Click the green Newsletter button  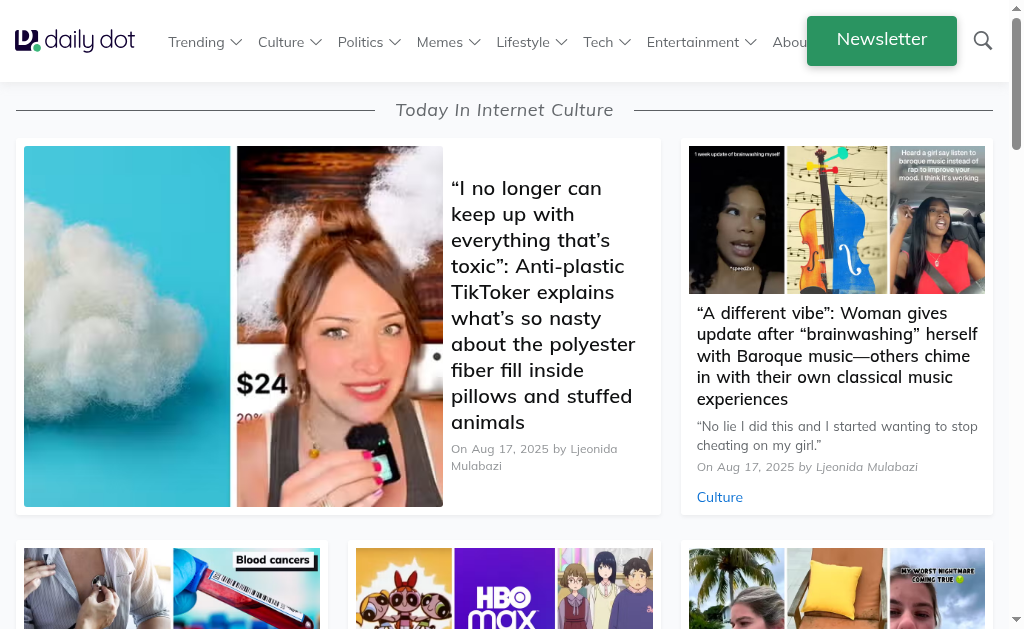coord(882,40)
